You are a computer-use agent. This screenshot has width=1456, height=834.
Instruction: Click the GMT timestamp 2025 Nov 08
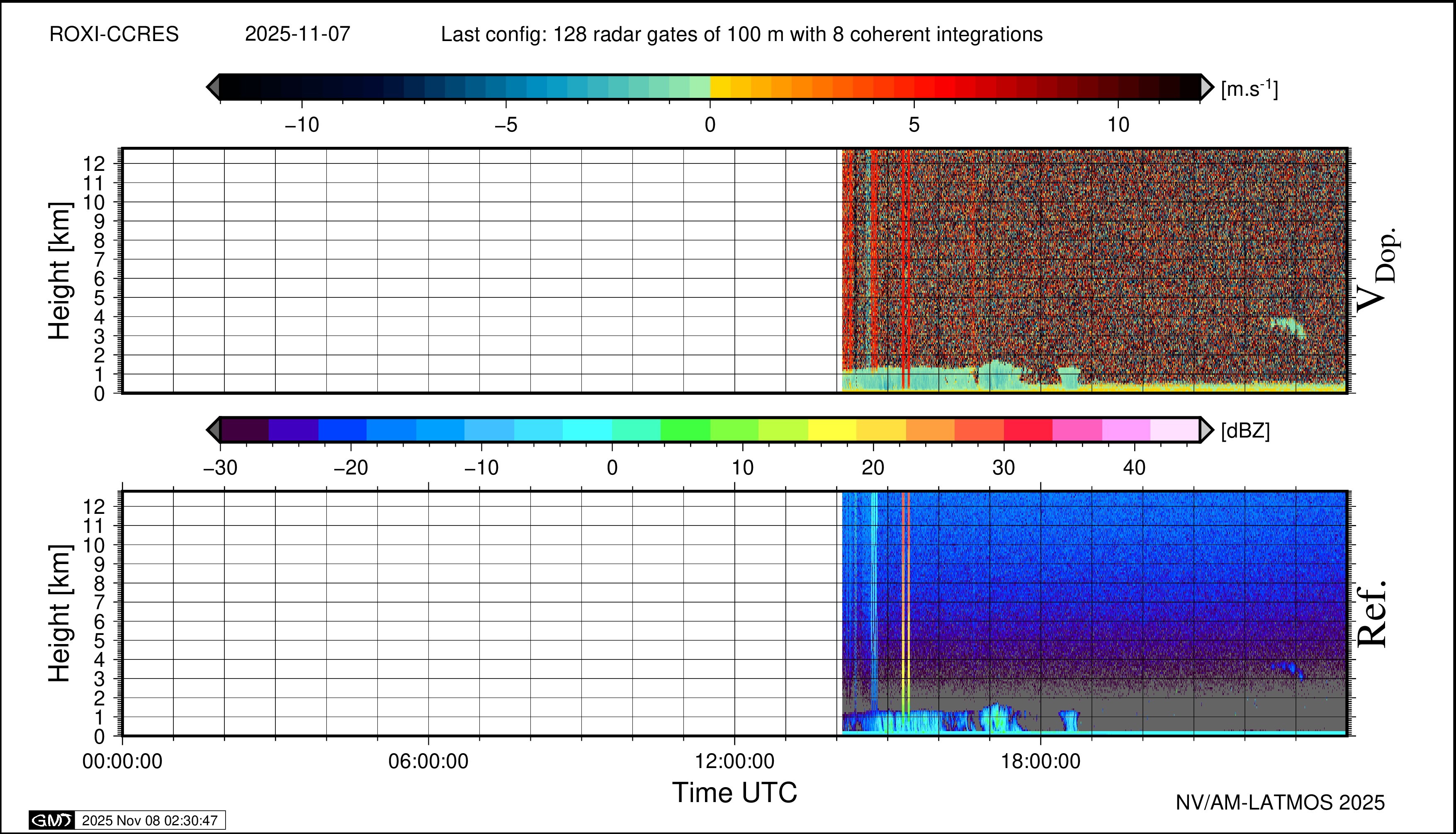point(149,820)
